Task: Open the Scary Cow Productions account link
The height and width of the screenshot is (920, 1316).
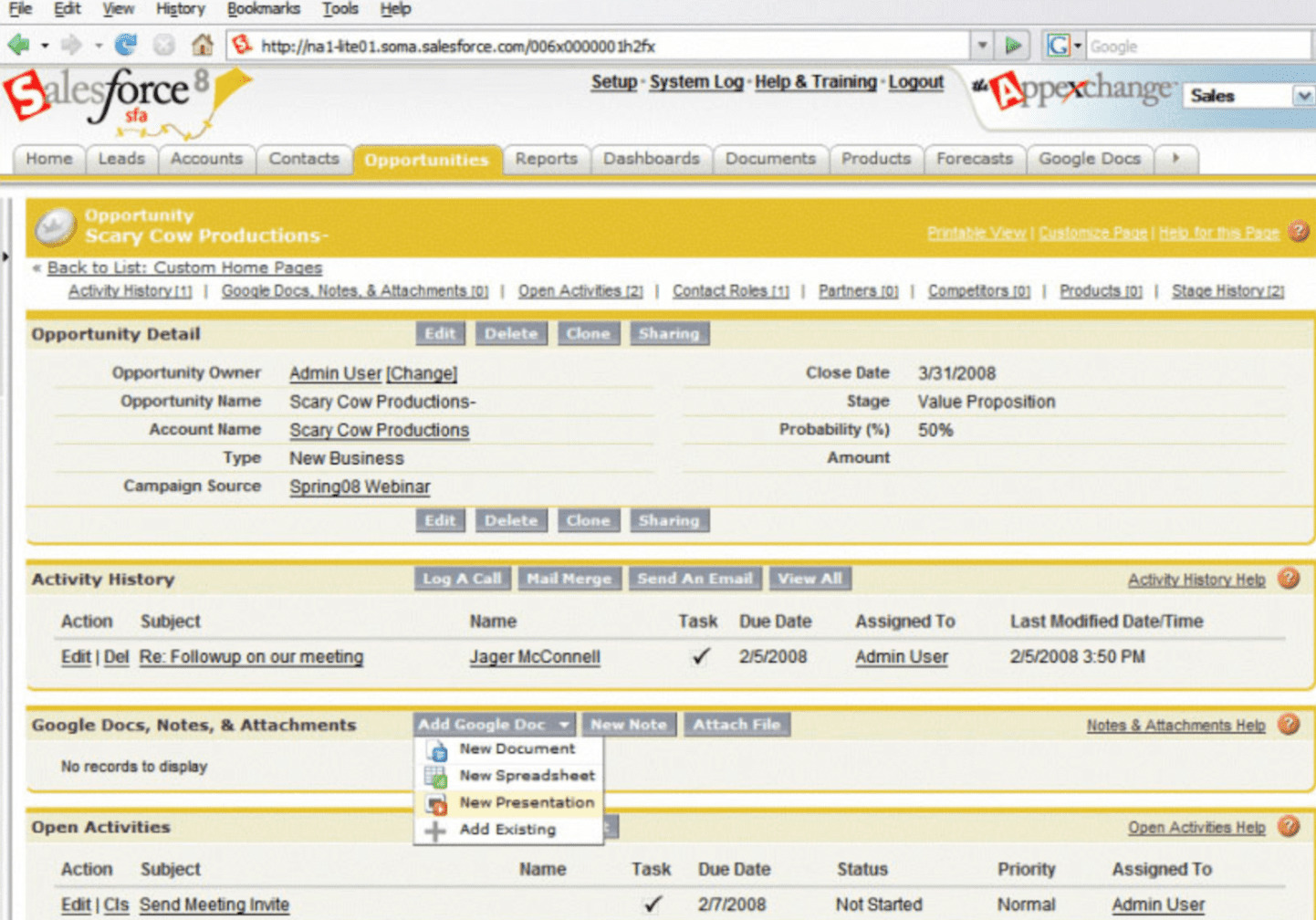Action: click(x=380, y=430)
